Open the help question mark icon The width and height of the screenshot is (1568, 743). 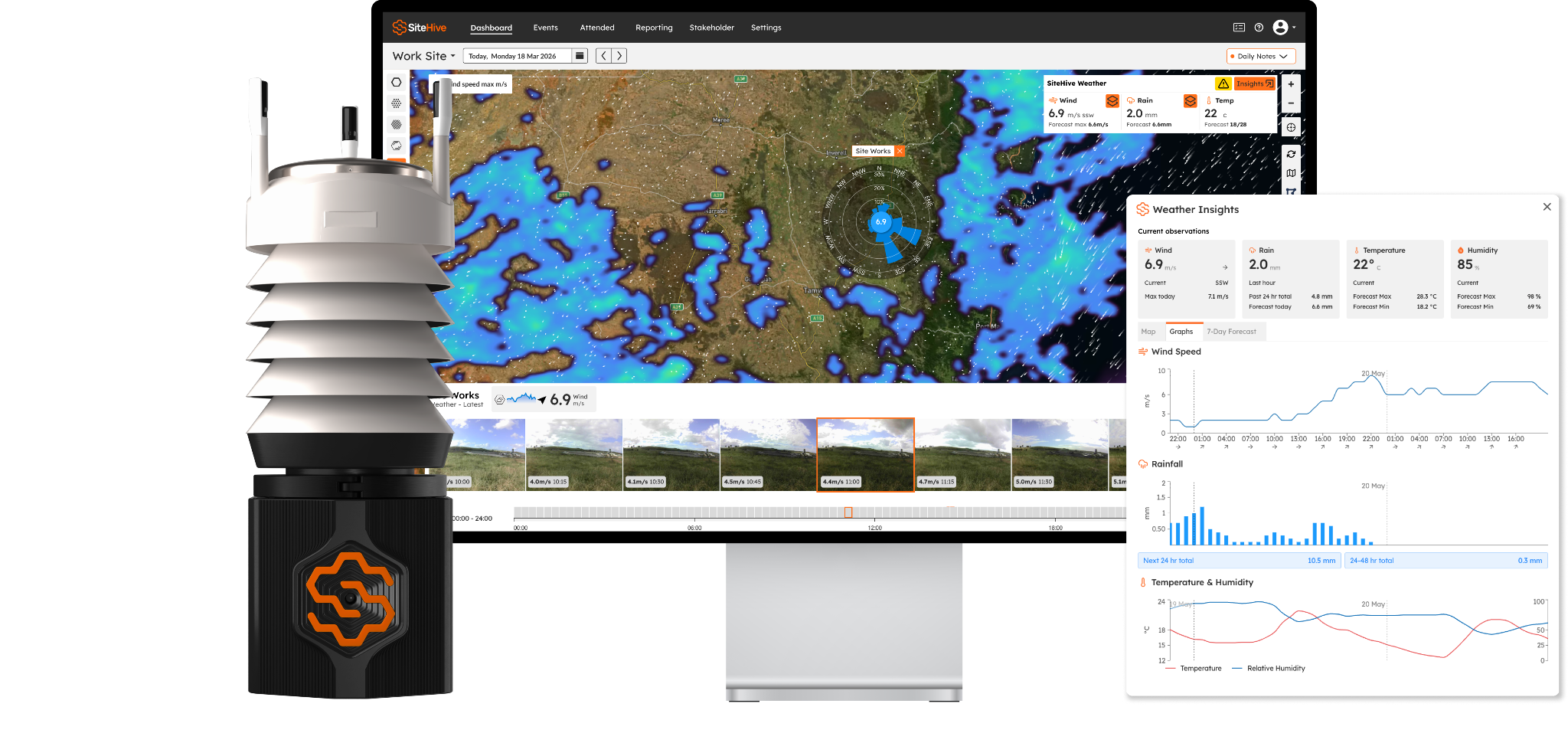1259,28
